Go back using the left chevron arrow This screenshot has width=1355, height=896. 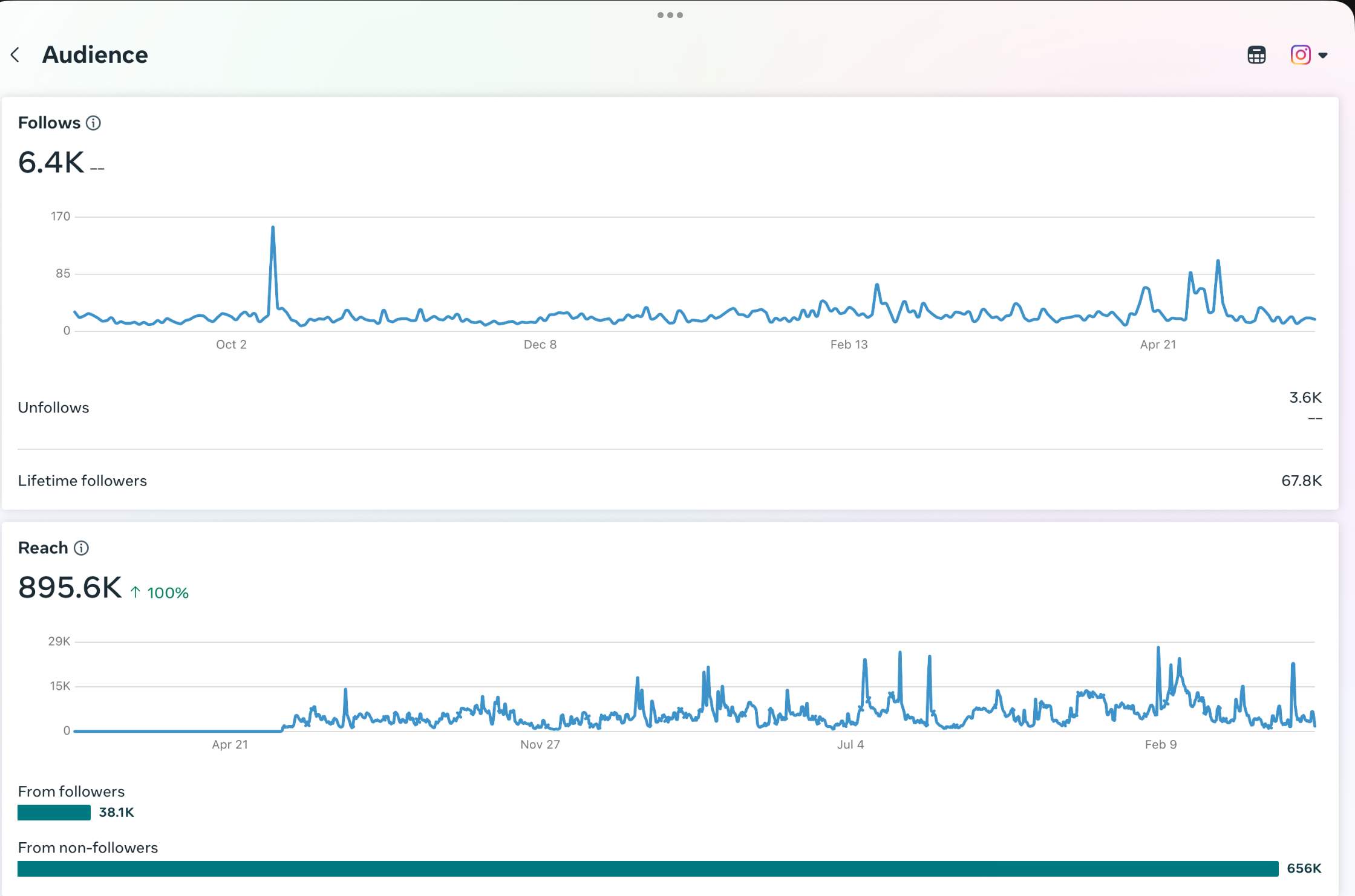coord(16,55)
